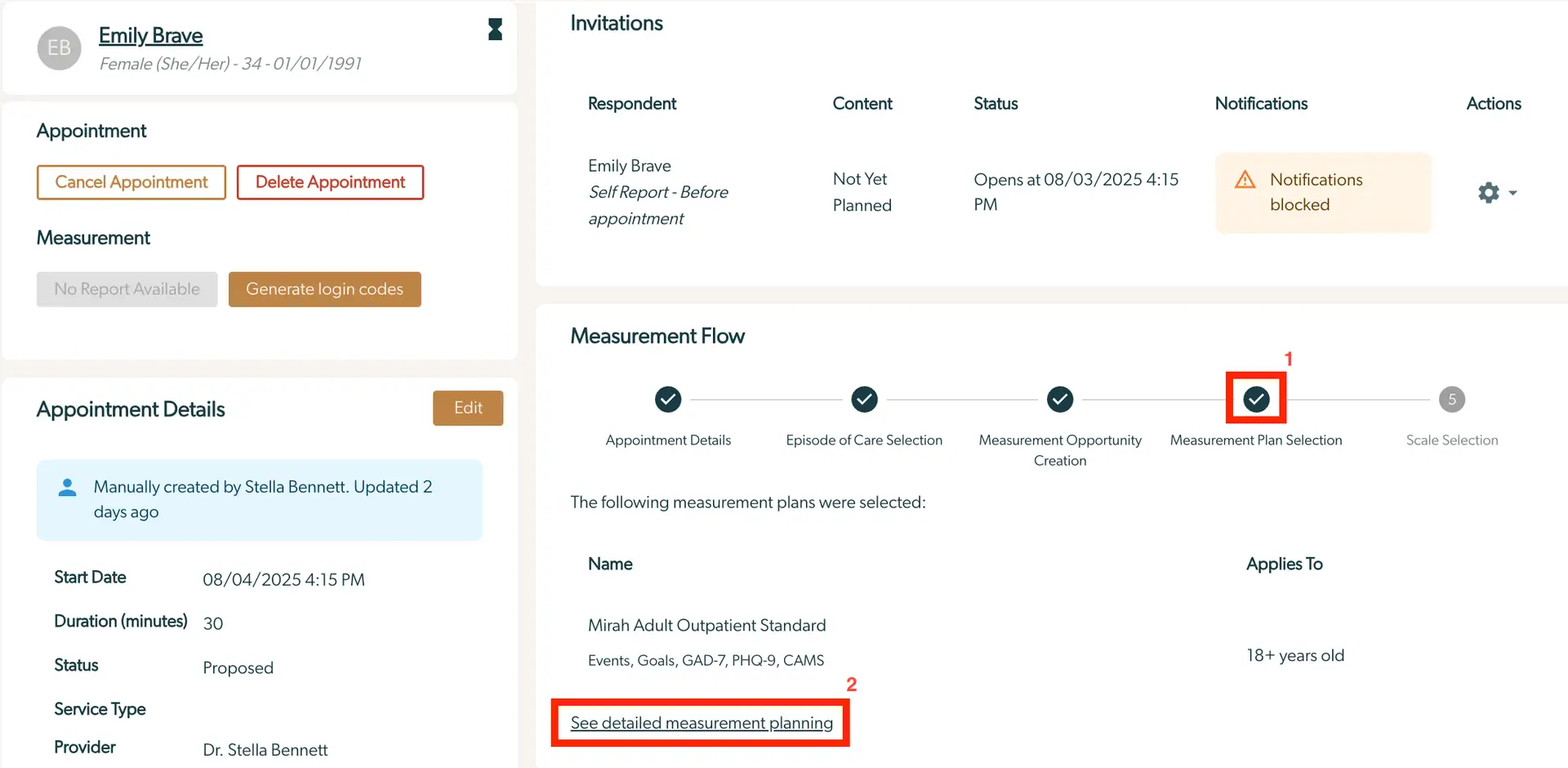Image resolution: width=1568 pixels, height=768 pixels.
Task: Click the No Report Available button
Action: tap(127, 288)
